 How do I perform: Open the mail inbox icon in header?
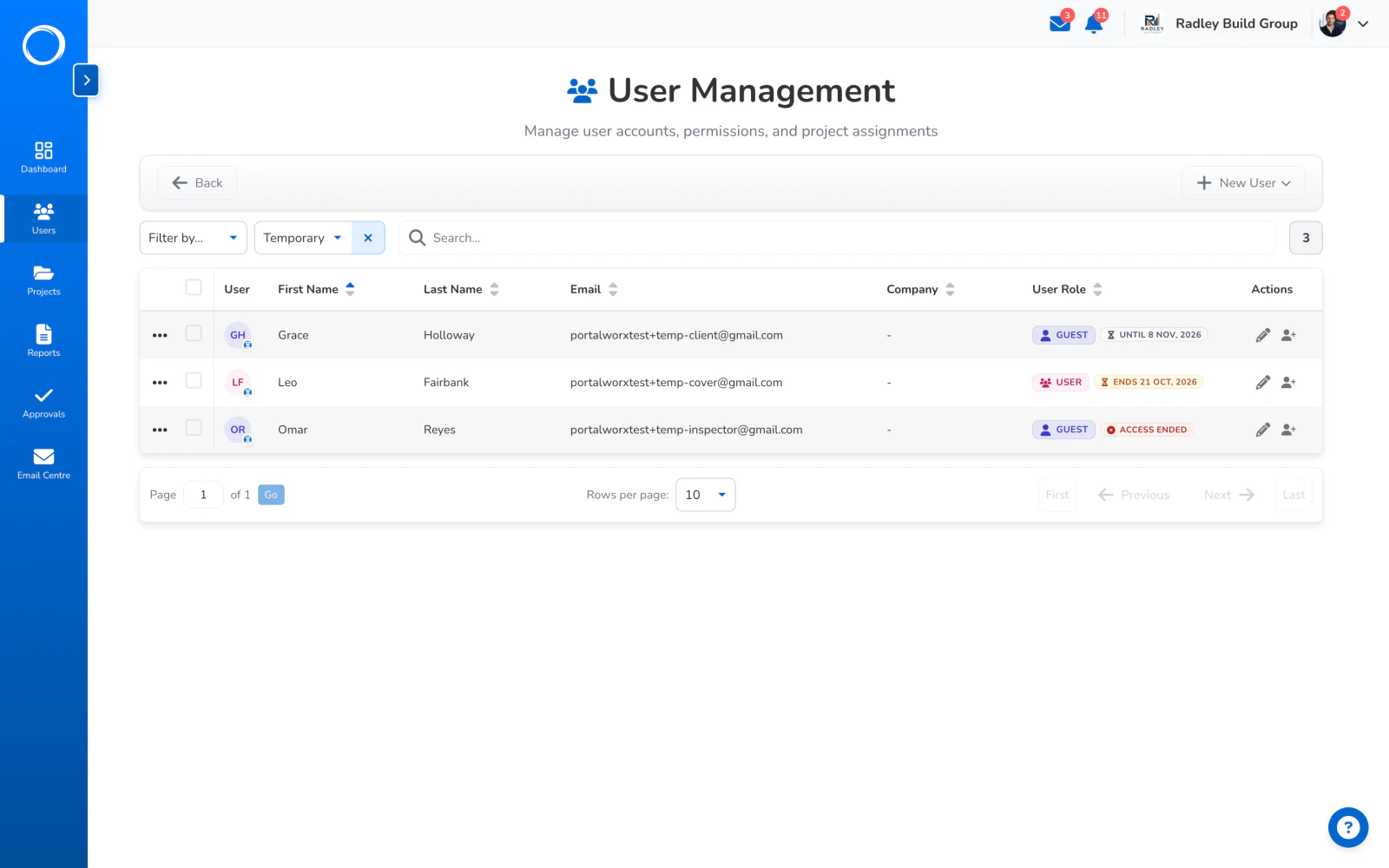(1060, 23)
